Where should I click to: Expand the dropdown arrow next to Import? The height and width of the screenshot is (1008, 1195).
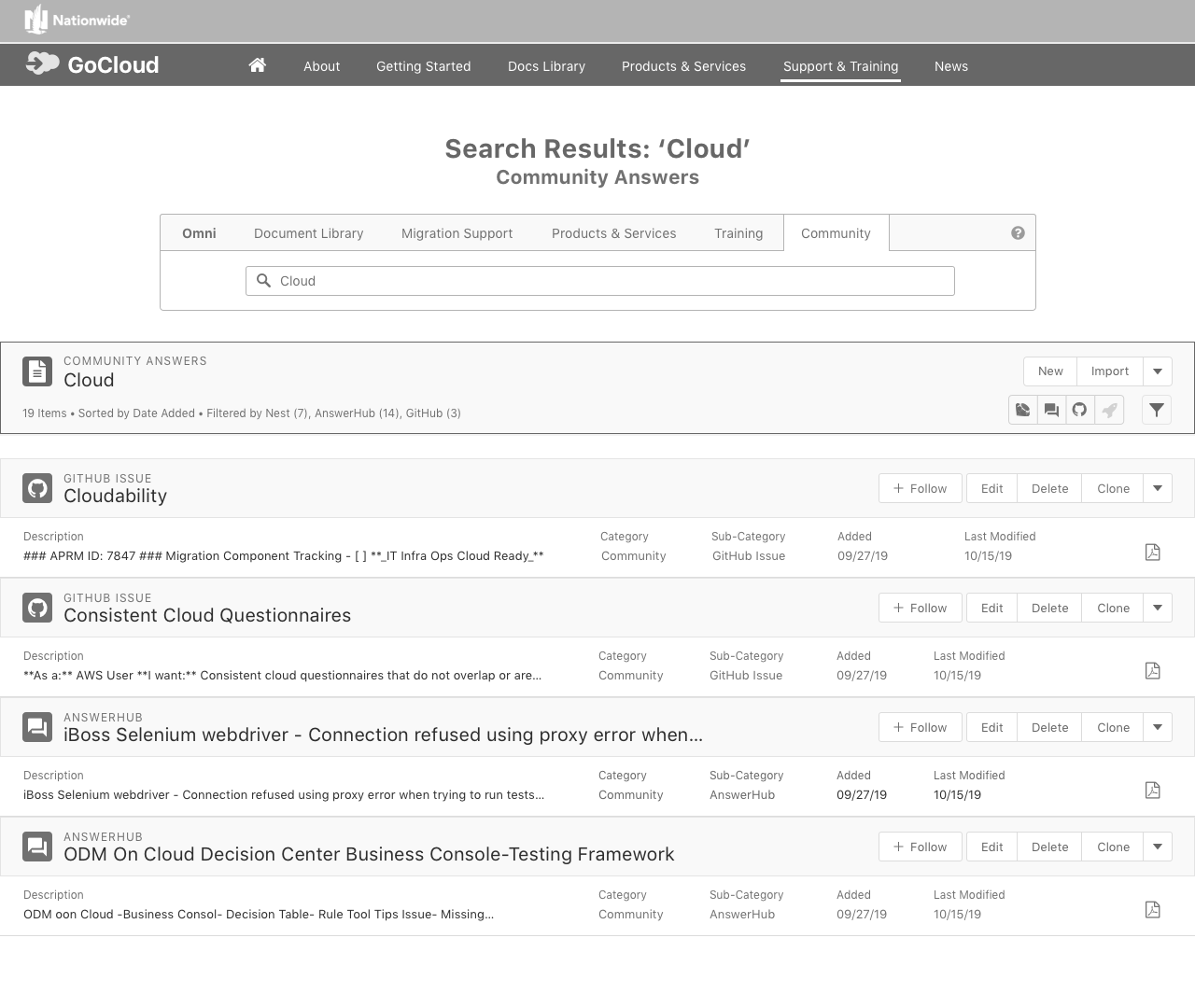coord(1158,371)
